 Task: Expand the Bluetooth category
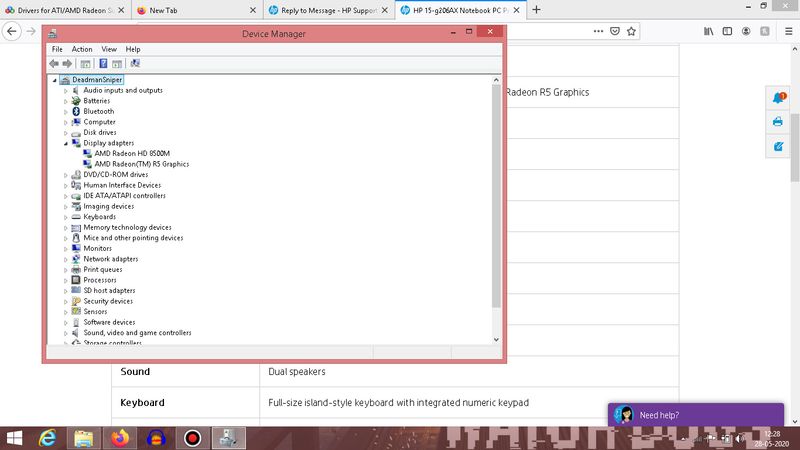coord(65,112)
